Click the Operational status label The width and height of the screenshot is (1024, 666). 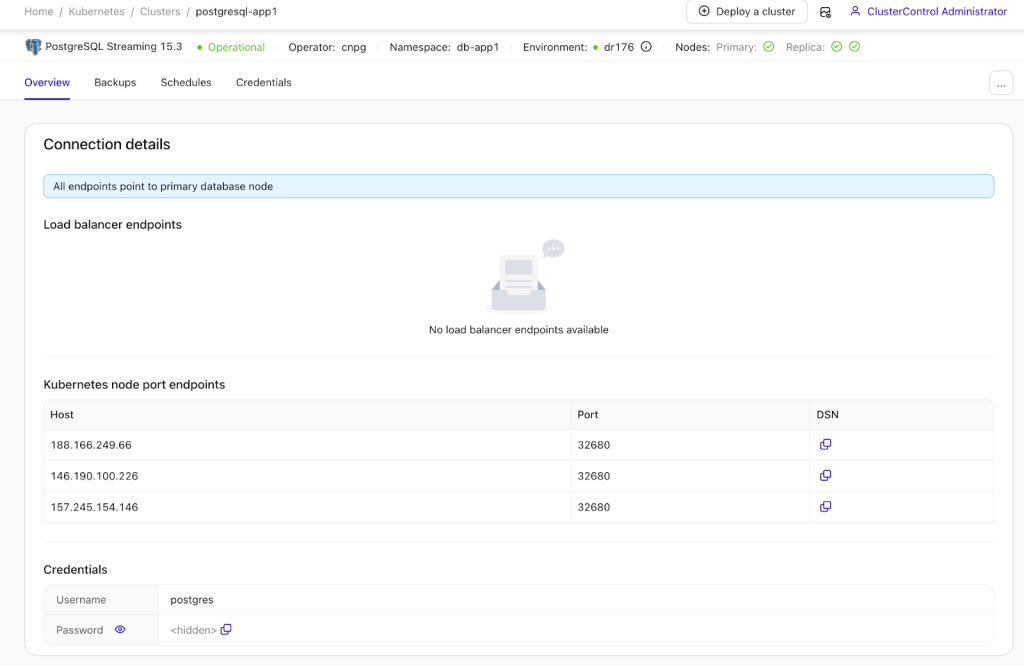coord(236,47)
